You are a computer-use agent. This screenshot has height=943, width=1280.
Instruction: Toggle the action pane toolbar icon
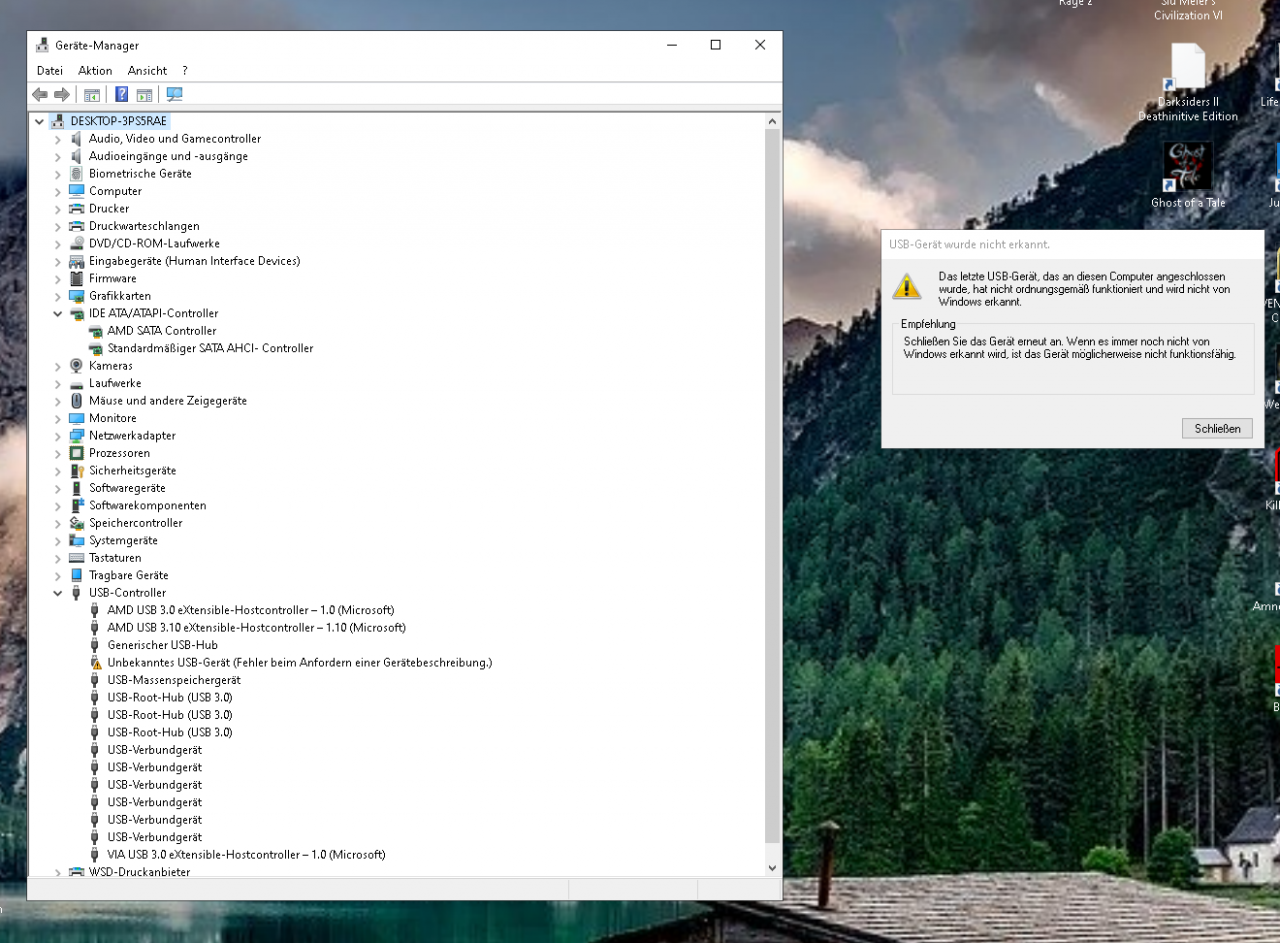click(145, 94)
